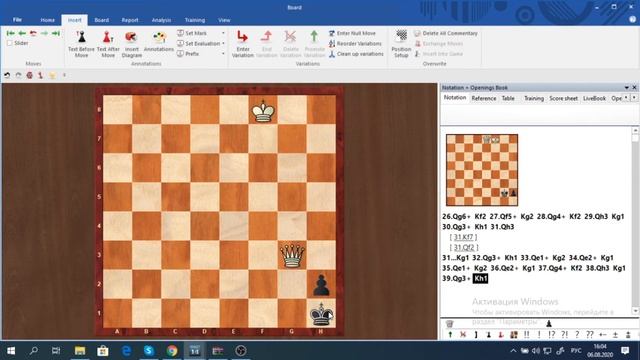Click !? interesting move symbol
This screenshot has width=640, height=360.
point(552,335)
